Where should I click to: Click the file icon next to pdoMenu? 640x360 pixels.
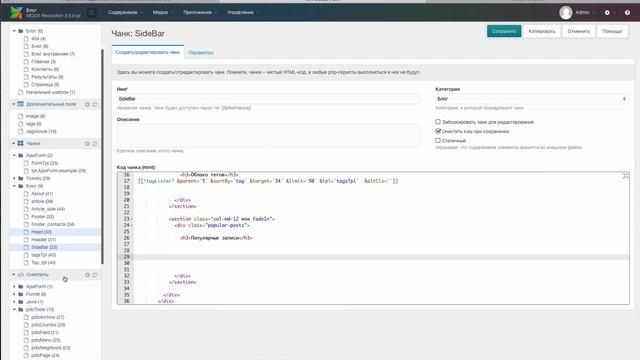pos(26,340)
